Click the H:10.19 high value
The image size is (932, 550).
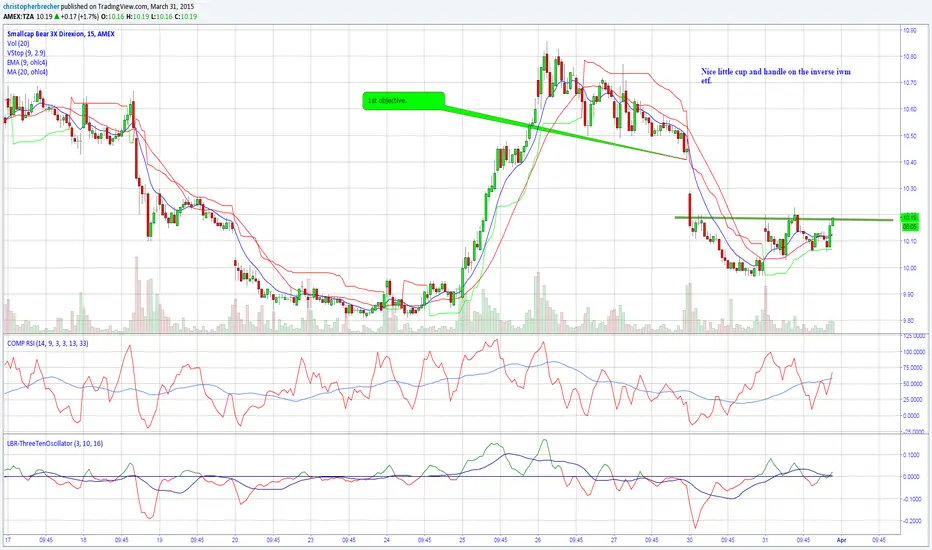(x=137, y=16)
